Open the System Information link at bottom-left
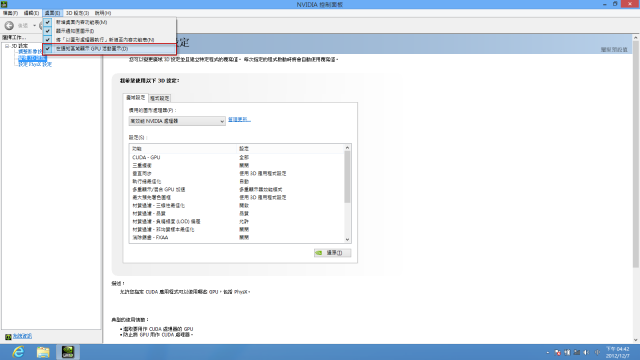 (22, 336)
